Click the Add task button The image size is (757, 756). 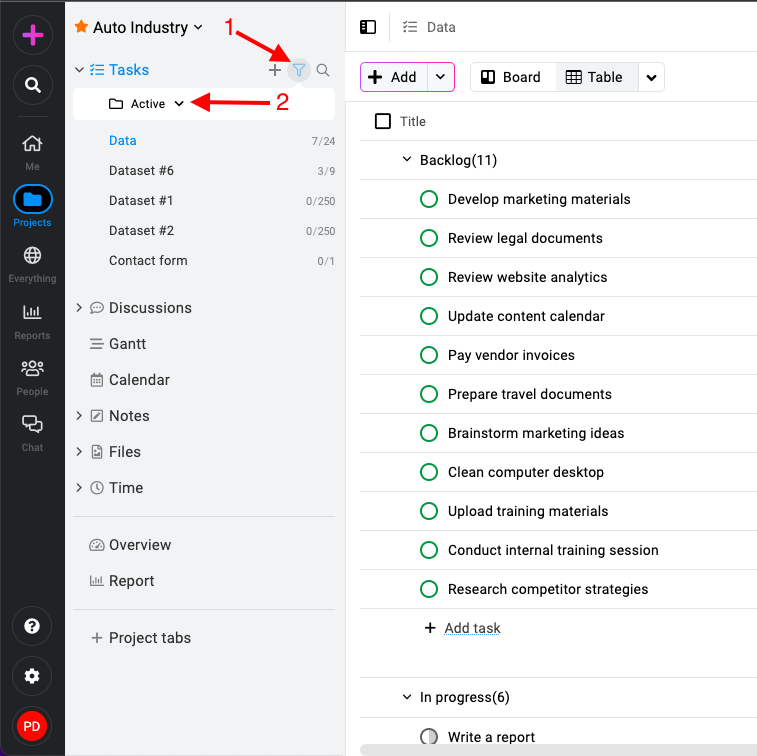click(x=394, y=77)
